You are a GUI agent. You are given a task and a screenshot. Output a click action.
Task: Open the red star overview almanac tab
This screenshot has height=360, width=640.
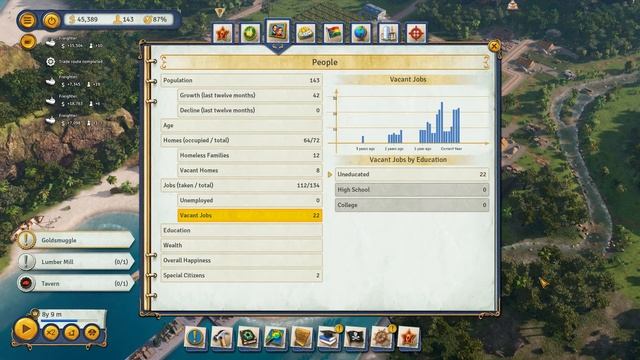tap(222, 33)
